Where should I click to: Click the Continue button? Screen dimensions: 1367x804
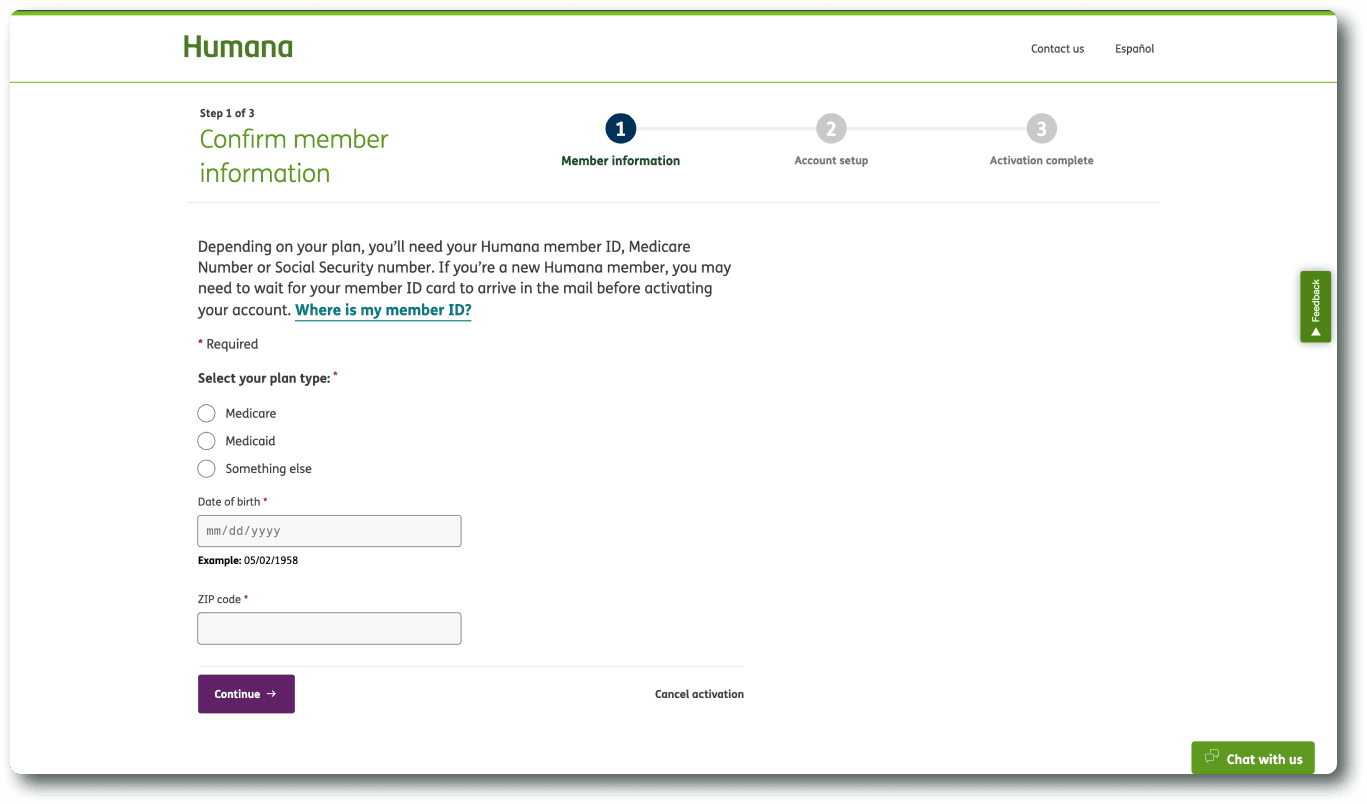coord(246,694)
